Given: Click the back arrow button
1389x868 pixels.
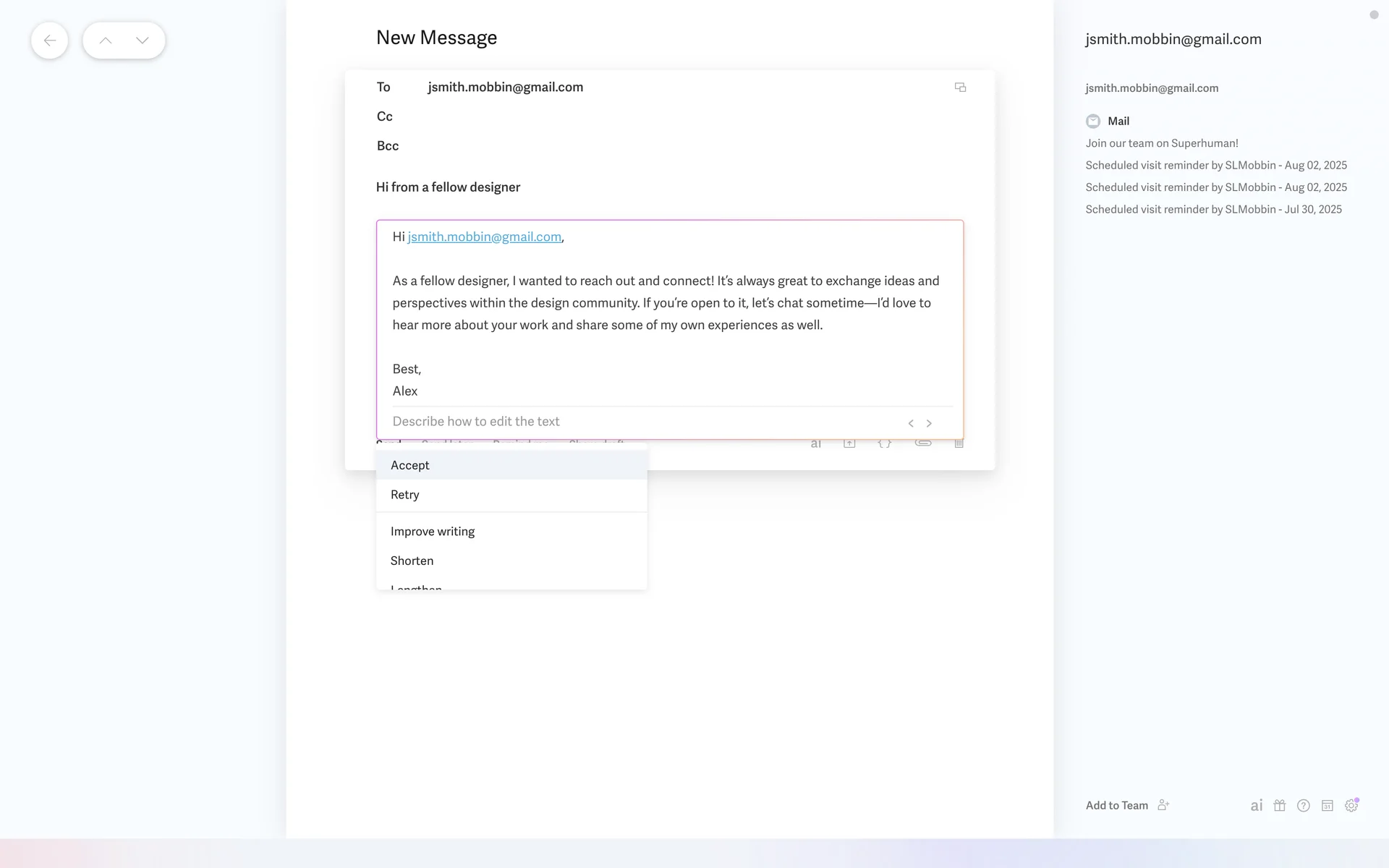Looking at the screenshot, I should coord(49,41).
